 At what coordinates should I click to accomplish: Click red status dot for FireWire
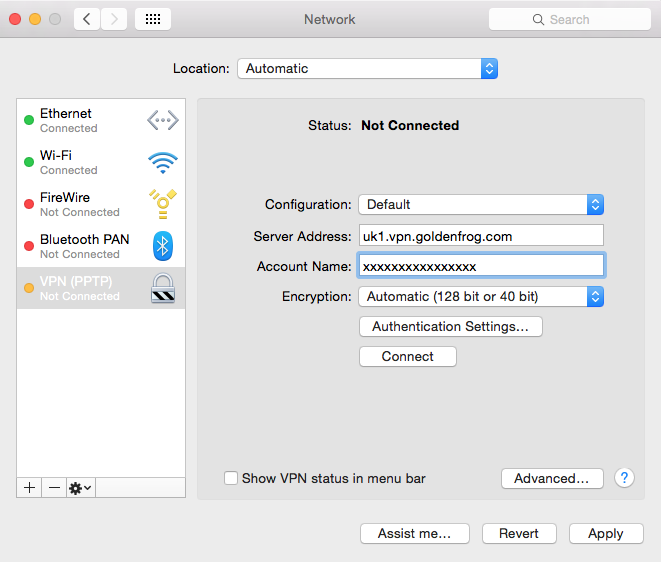[29, 204]
